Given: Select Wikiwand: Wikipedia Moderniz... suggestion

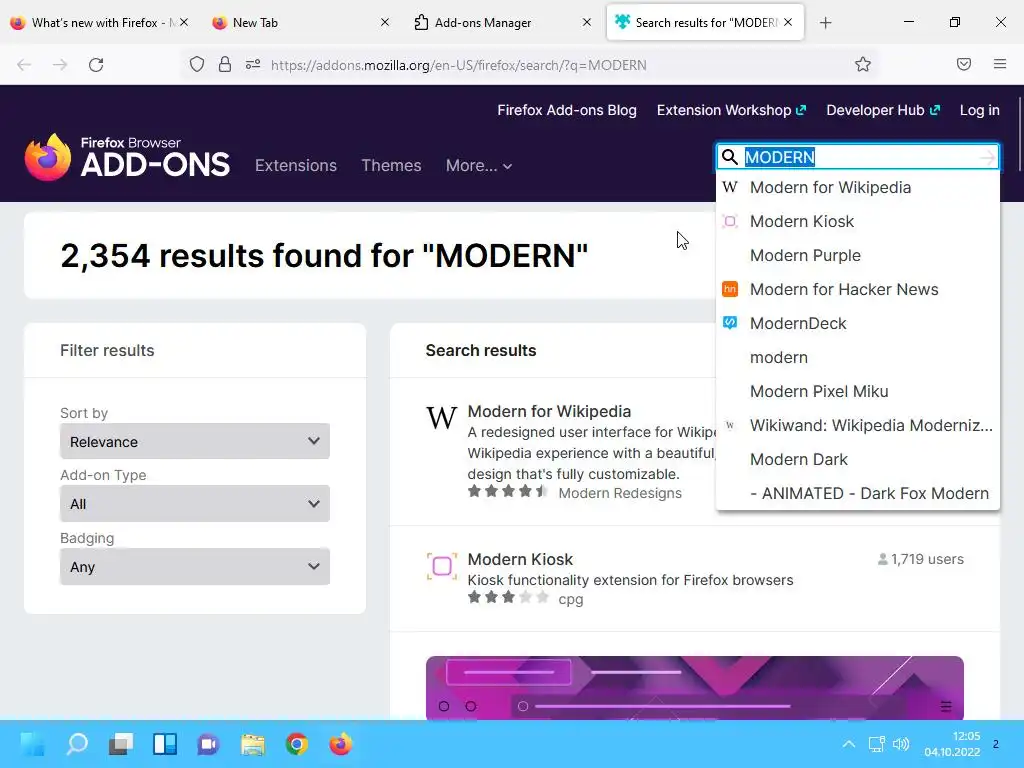Looking at the screenshot, I should pyautogui.click(x=857, y=425).
